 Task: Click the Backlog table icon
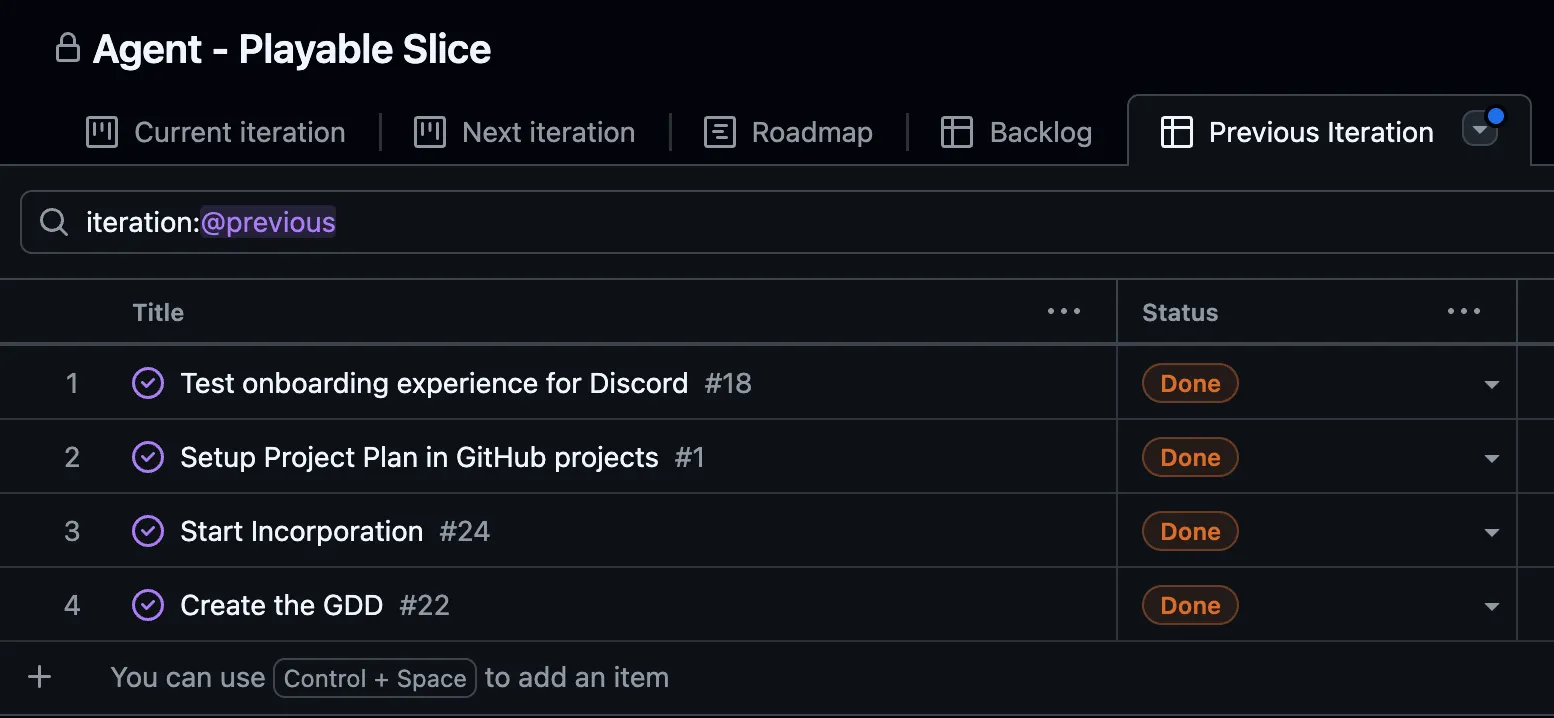pos(956,131)
